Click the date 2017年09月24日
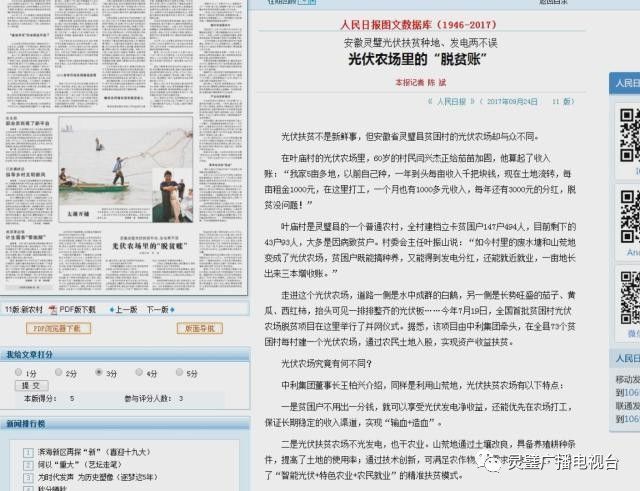 (512, 102)
